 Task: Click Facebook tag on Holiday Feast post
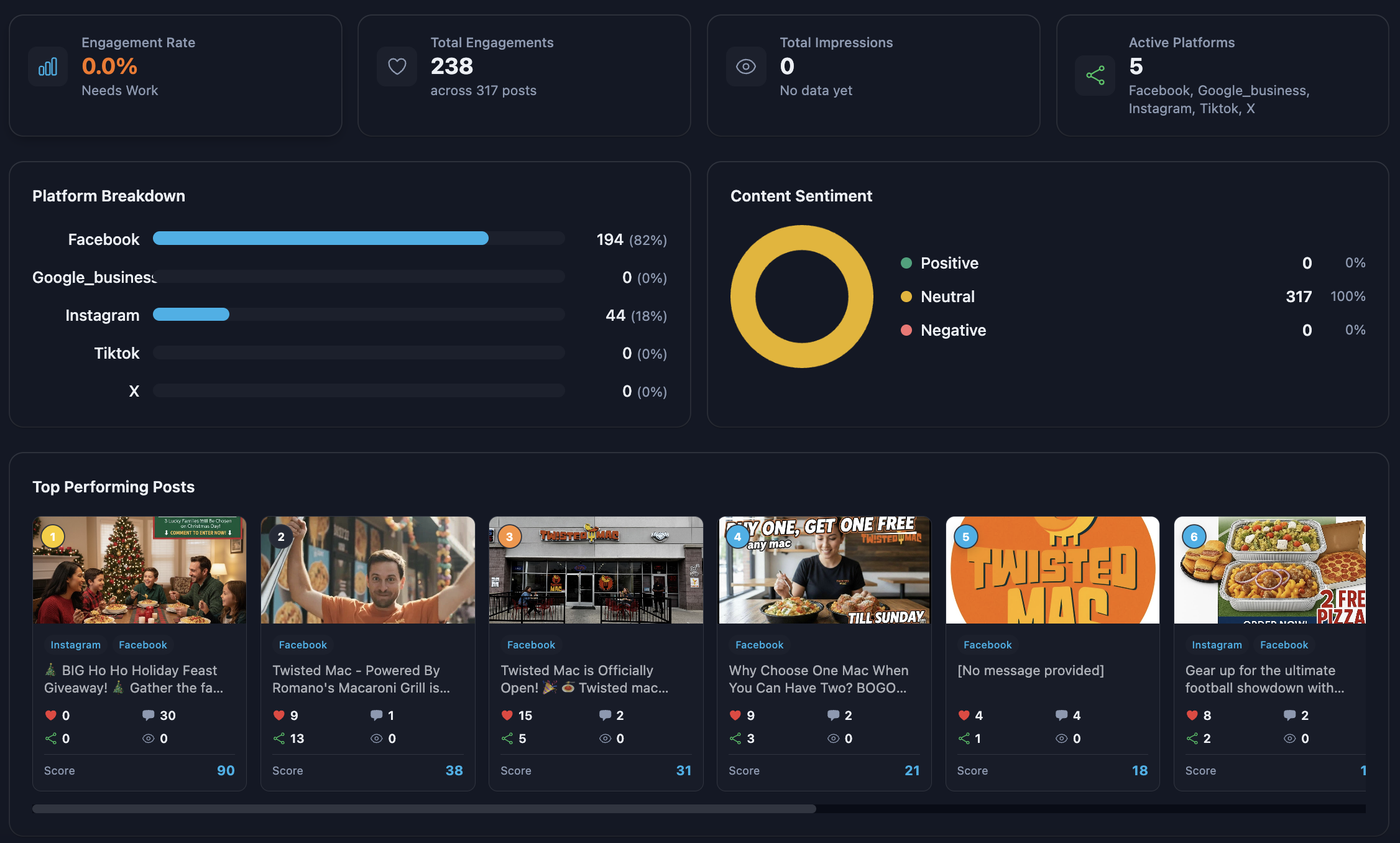(x=143, y=645)
